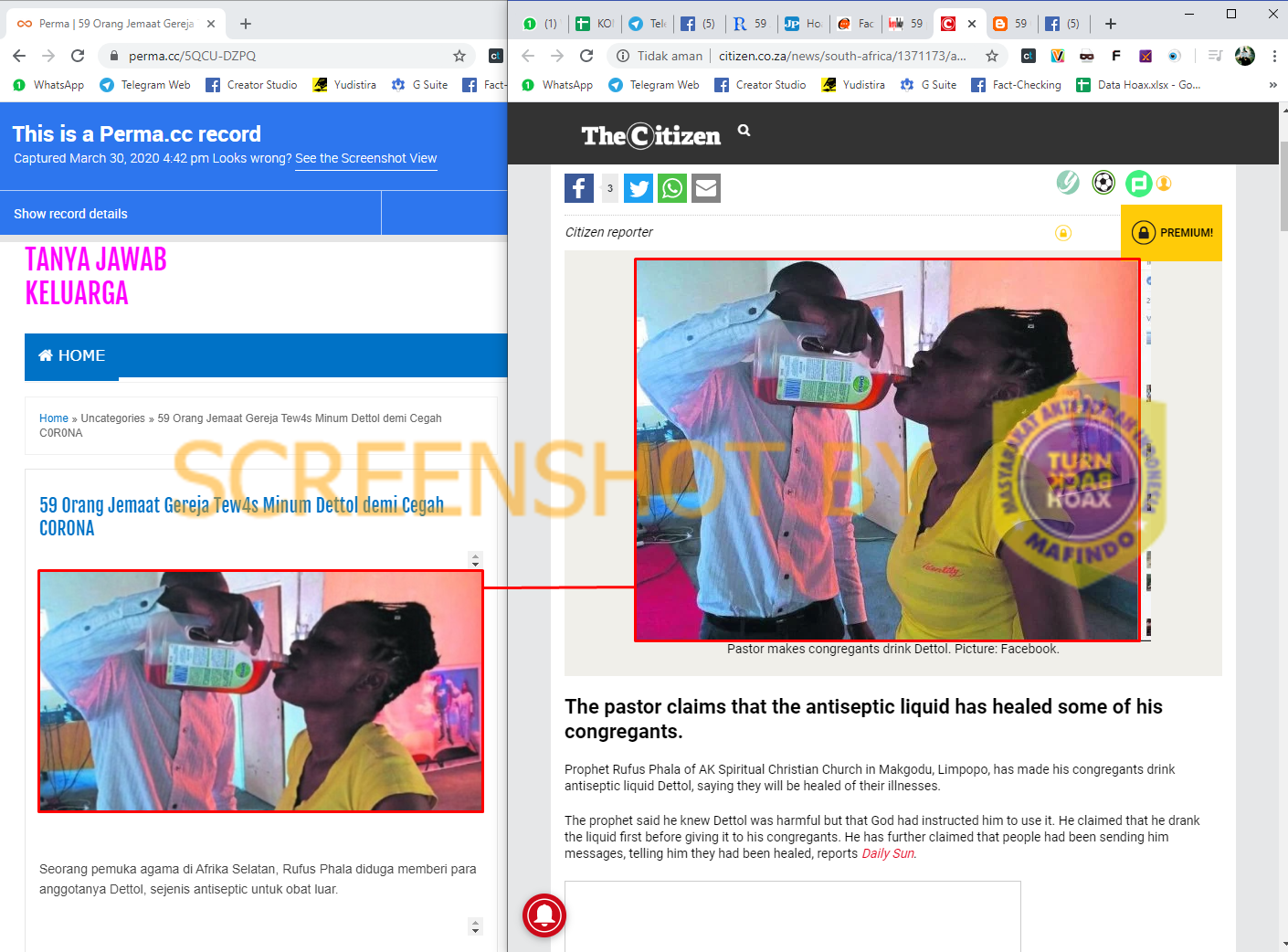This screenshot has width=1288, height=952.
Task: Reload the perma.cc window
Action: click(78, 56)
